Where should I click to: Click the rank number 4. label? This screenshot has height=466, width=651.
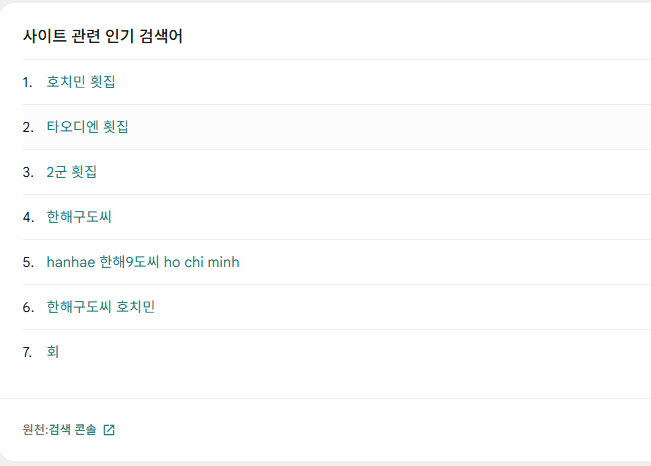(28, 217)
